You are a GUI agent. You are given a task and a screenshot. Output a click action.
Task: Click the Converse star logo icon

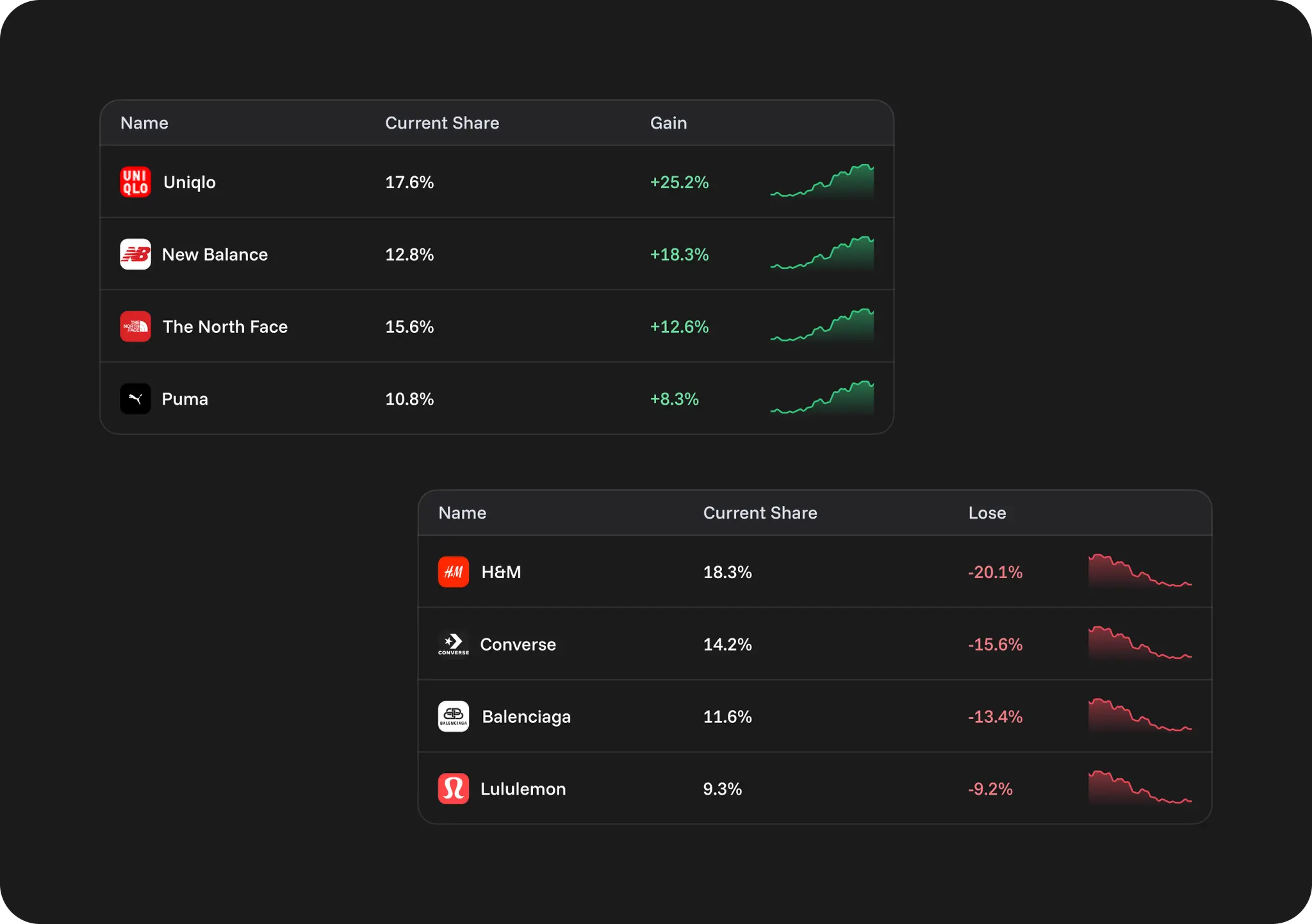tap(453, 644)
